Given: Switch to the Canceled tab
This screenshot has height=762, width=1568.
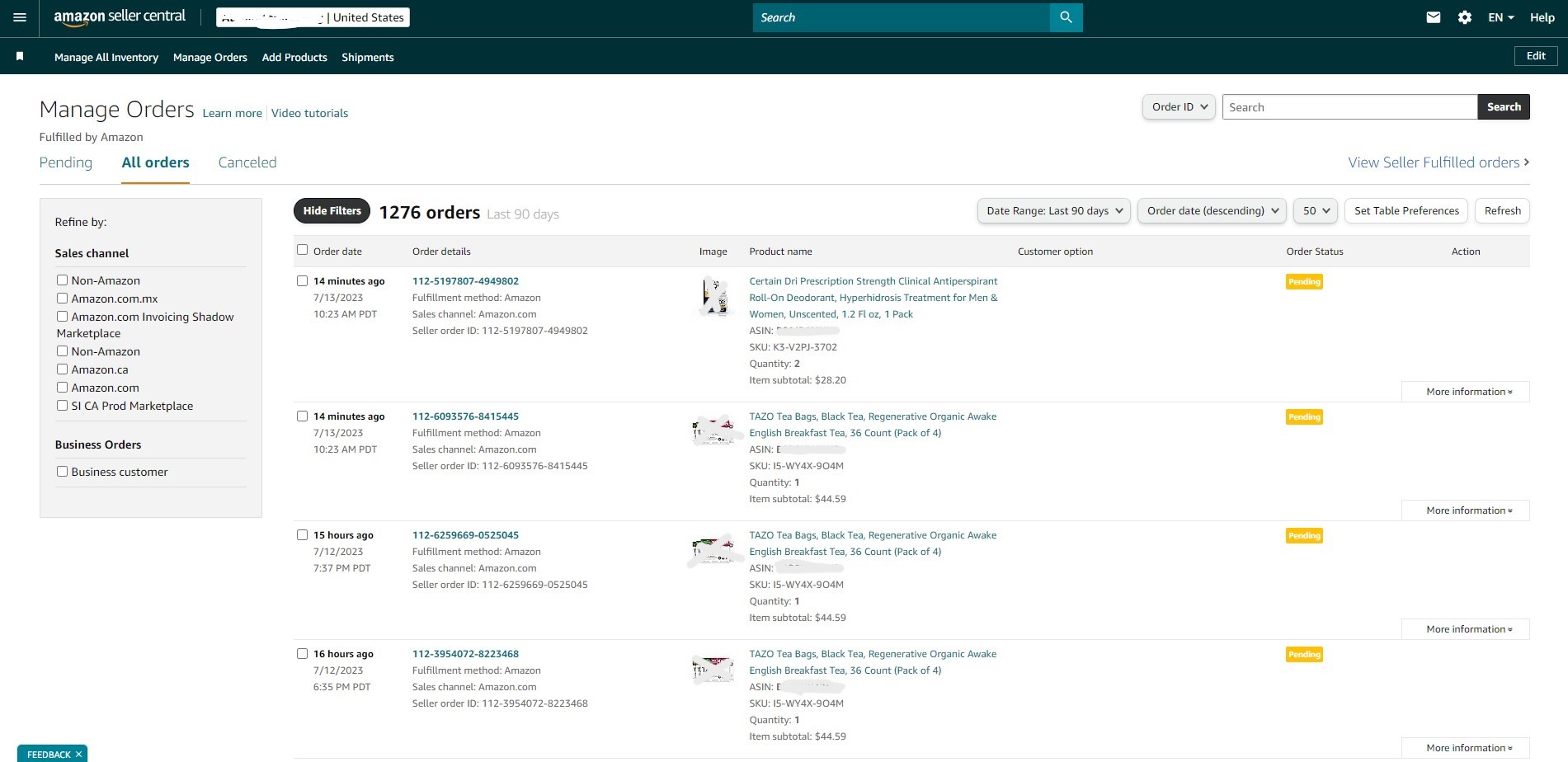Looking at the screenshot, I should pyautogui.click(x=247, y=162).
